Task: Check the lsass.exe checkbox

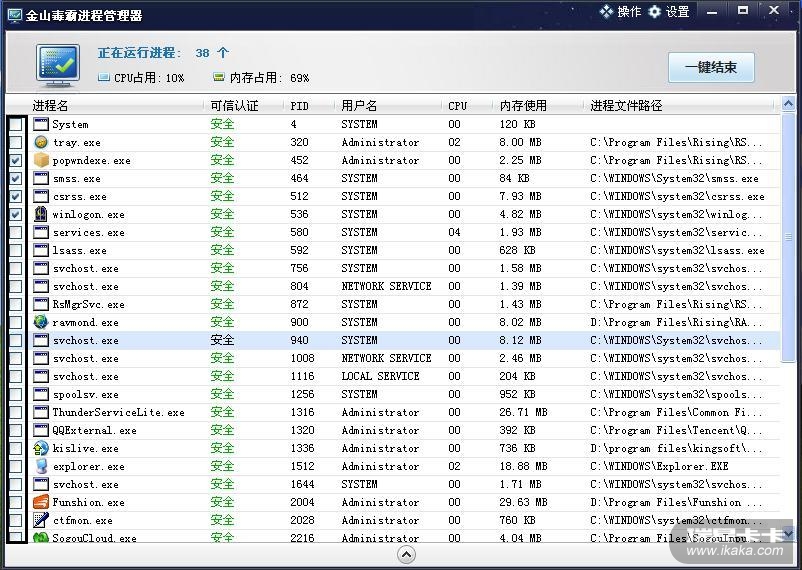Action: tap(16, 250)
